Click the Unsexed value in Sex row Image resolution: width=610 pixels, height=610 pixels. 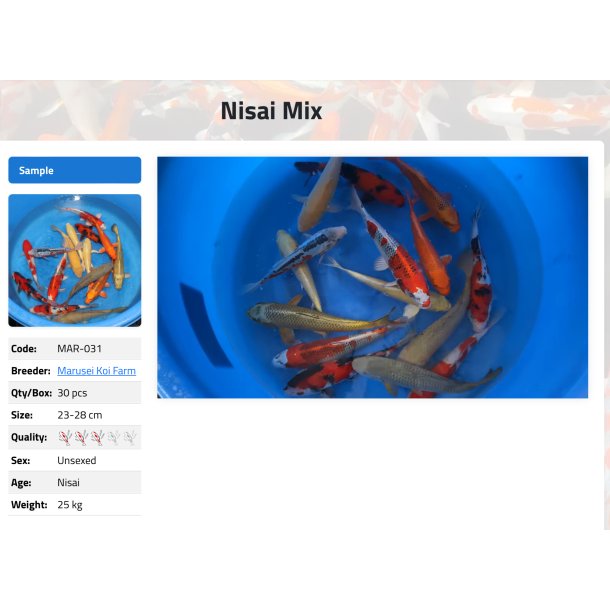[77, 460]
